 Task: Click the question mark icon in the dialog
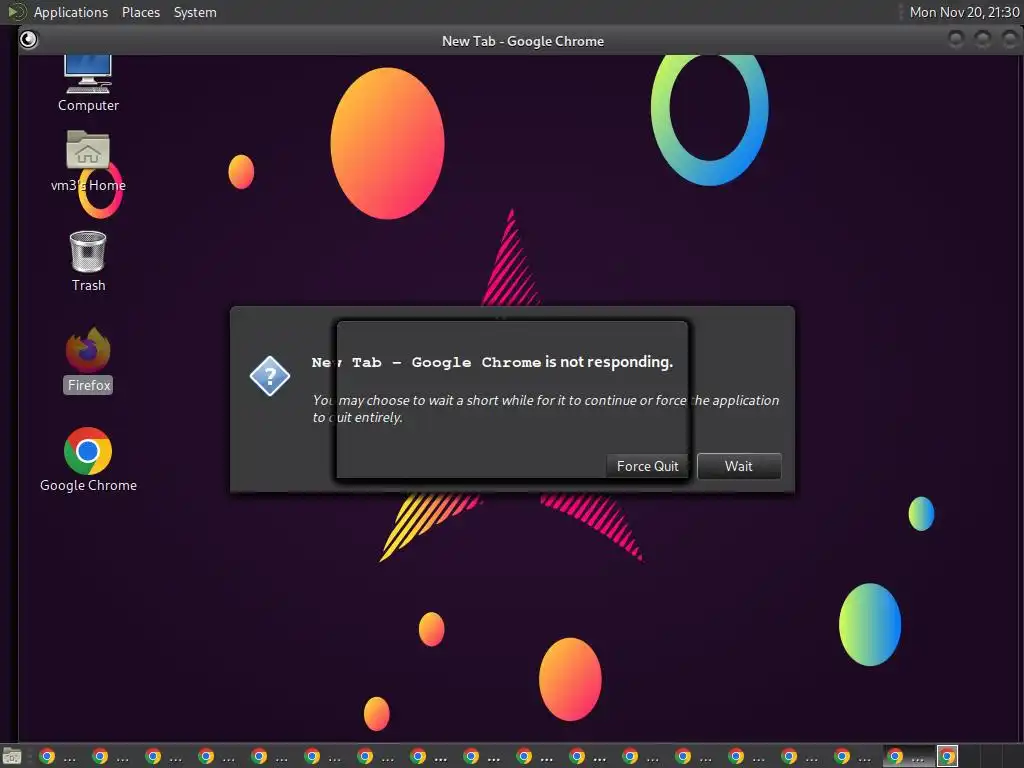point(270,376)
